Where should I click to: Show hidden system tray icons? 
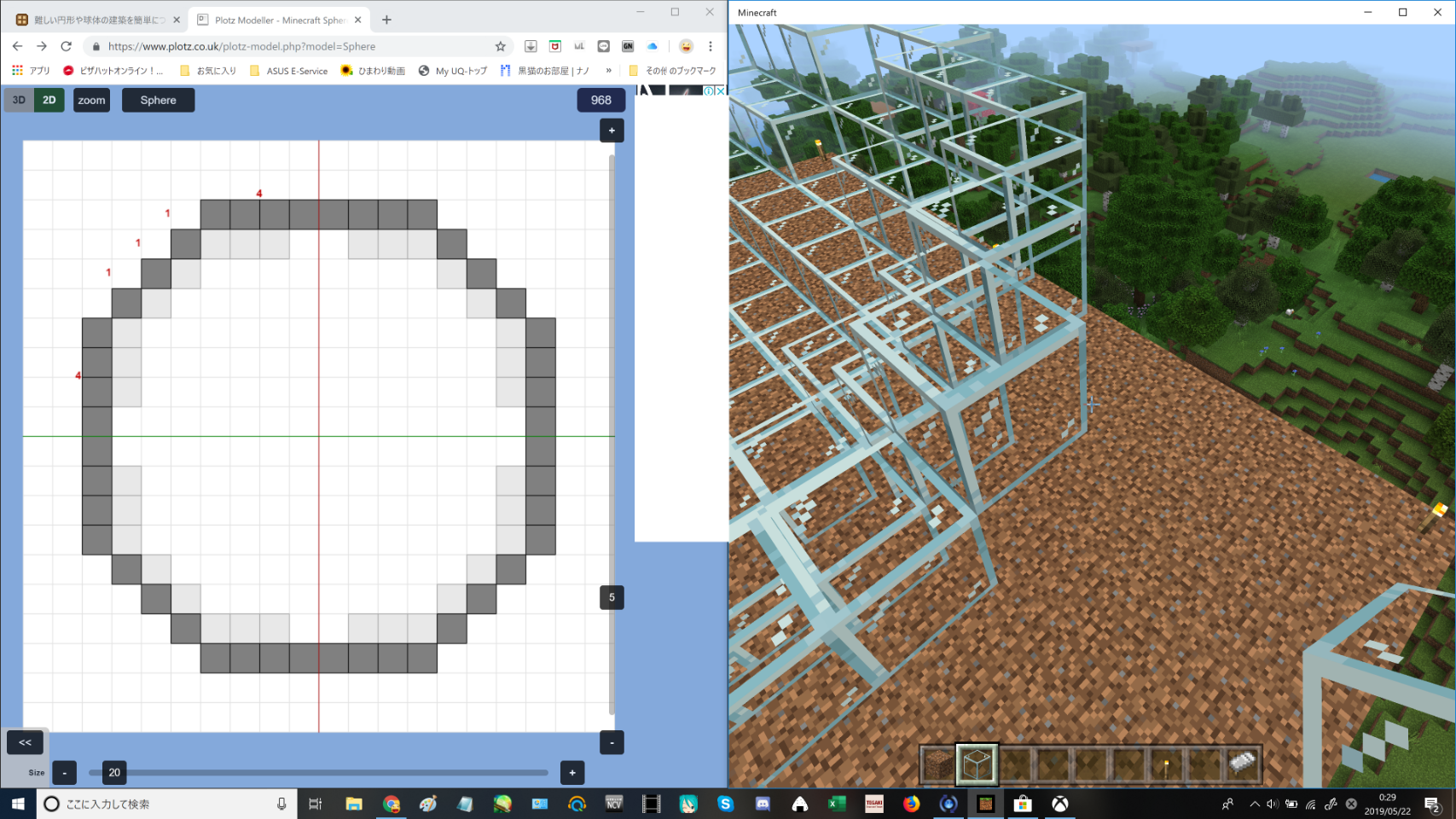click(x=1255, y=804)
